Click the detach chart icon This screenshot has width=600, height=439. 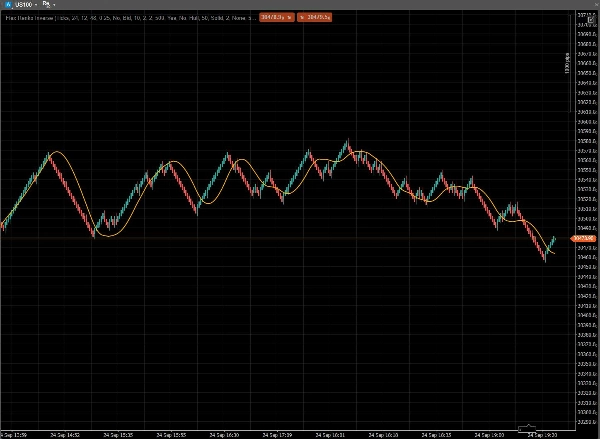[x=591, y=20]
